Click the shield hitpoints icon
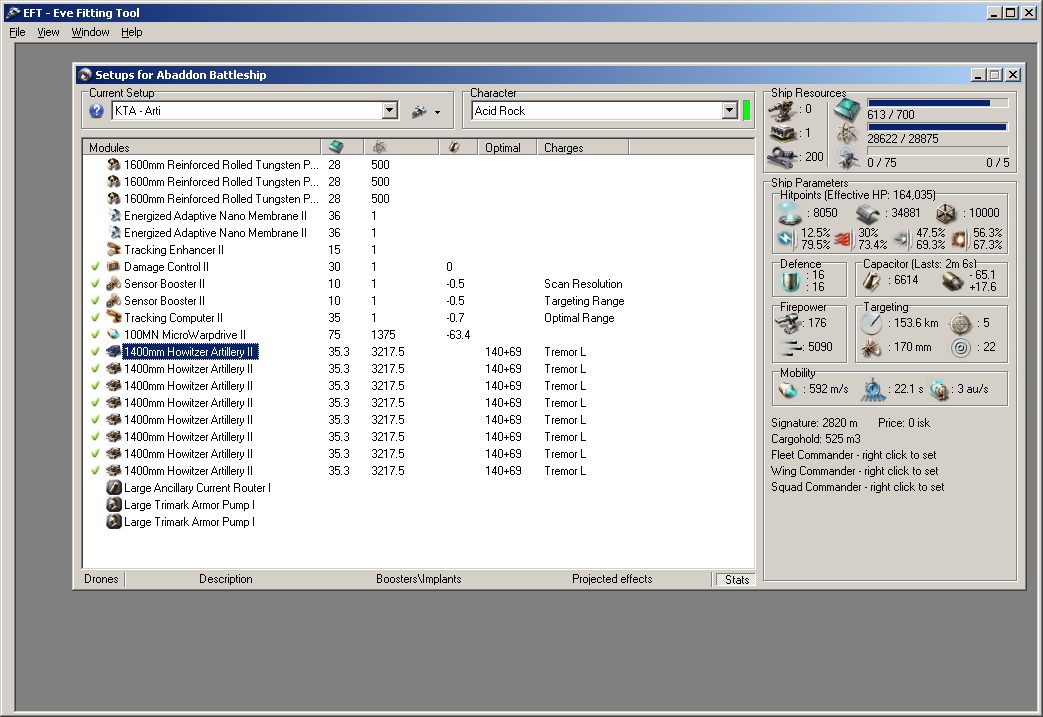The image size is (1043, 717). click(x=790, y=213)
